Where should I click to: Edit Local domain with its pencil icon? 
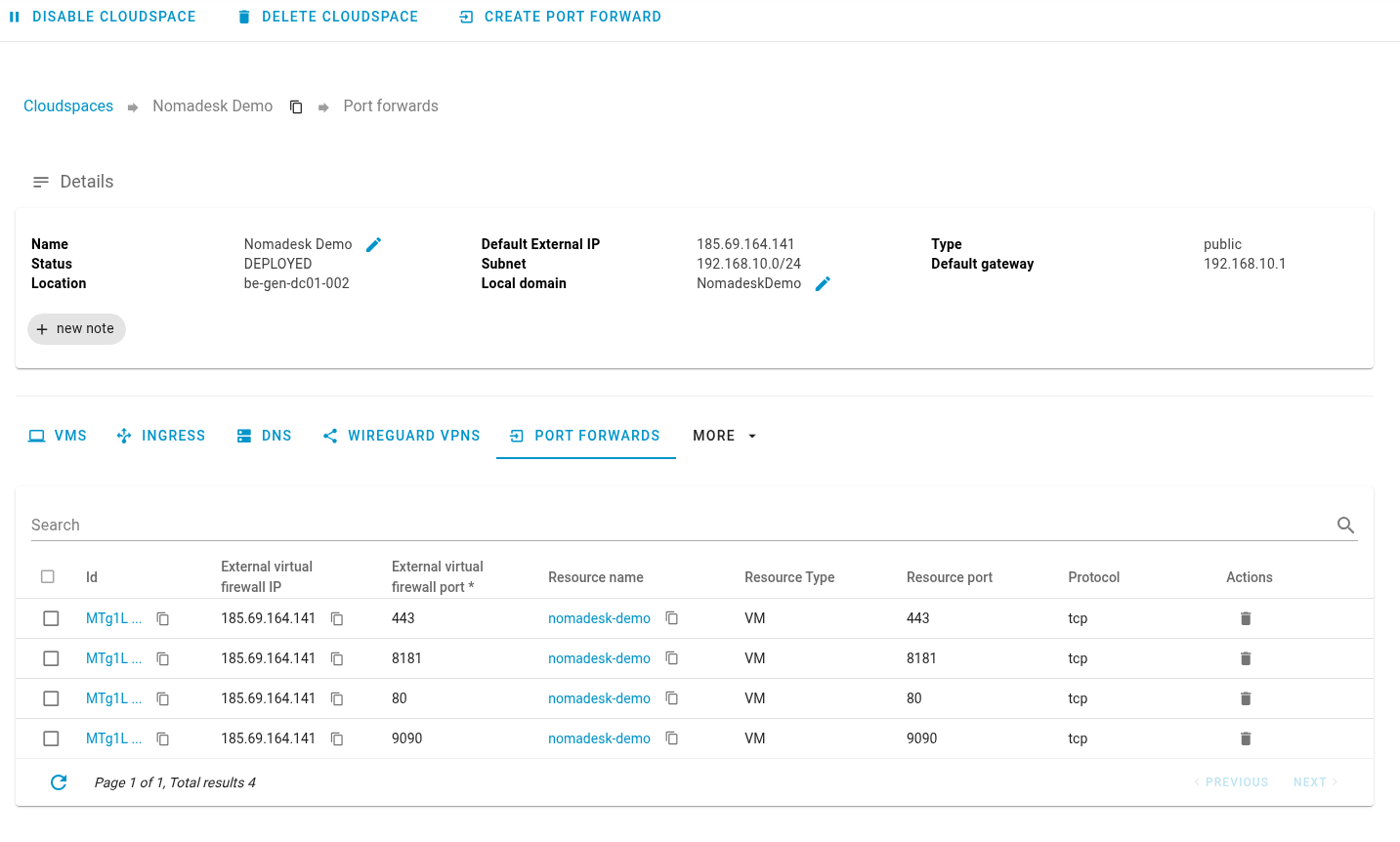tap(823, 284)
